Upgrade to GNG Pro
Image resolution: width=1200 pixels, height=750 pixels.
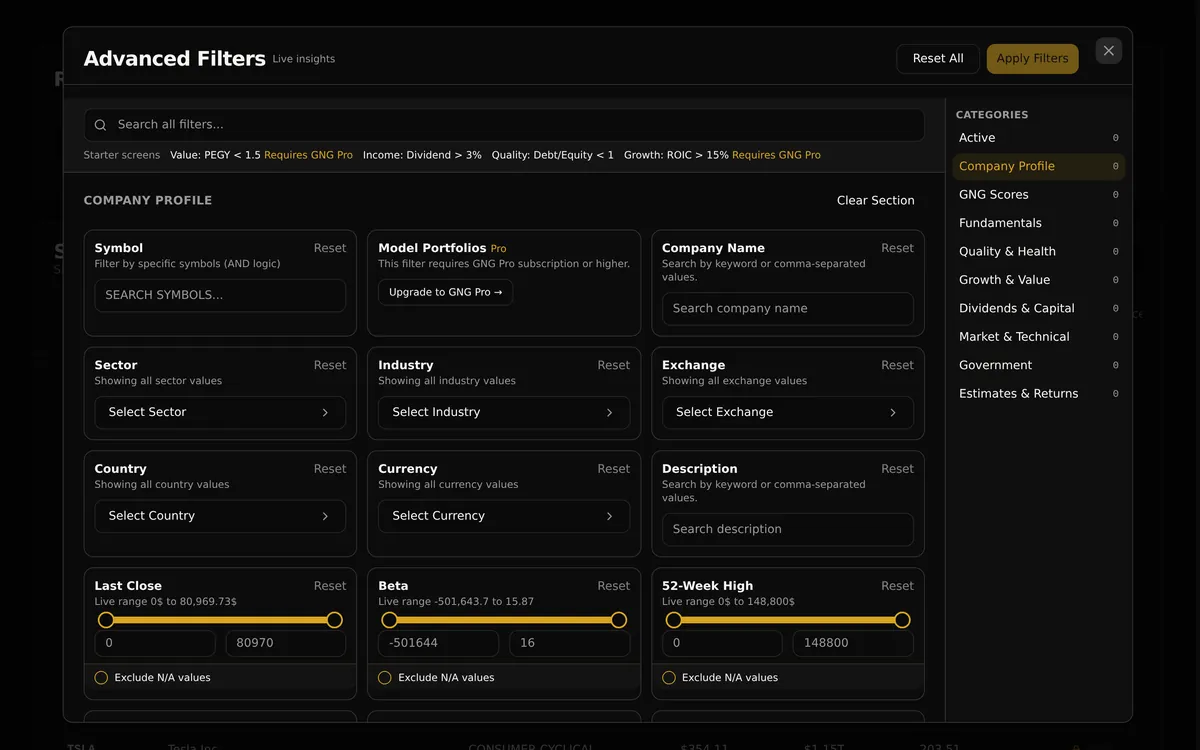coord(445,293)
